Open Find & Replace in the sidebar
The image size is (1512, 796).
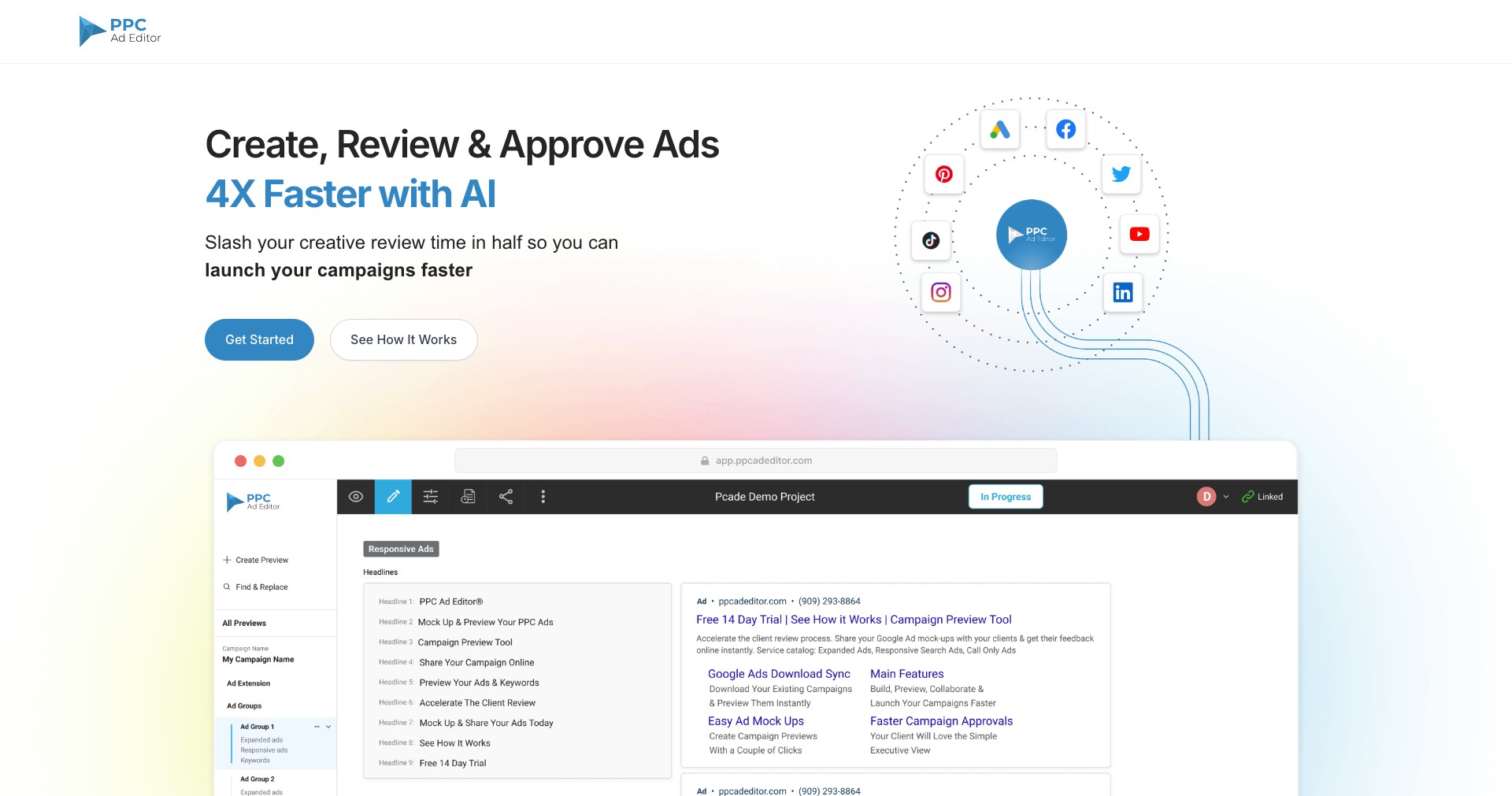coord(256,587)
